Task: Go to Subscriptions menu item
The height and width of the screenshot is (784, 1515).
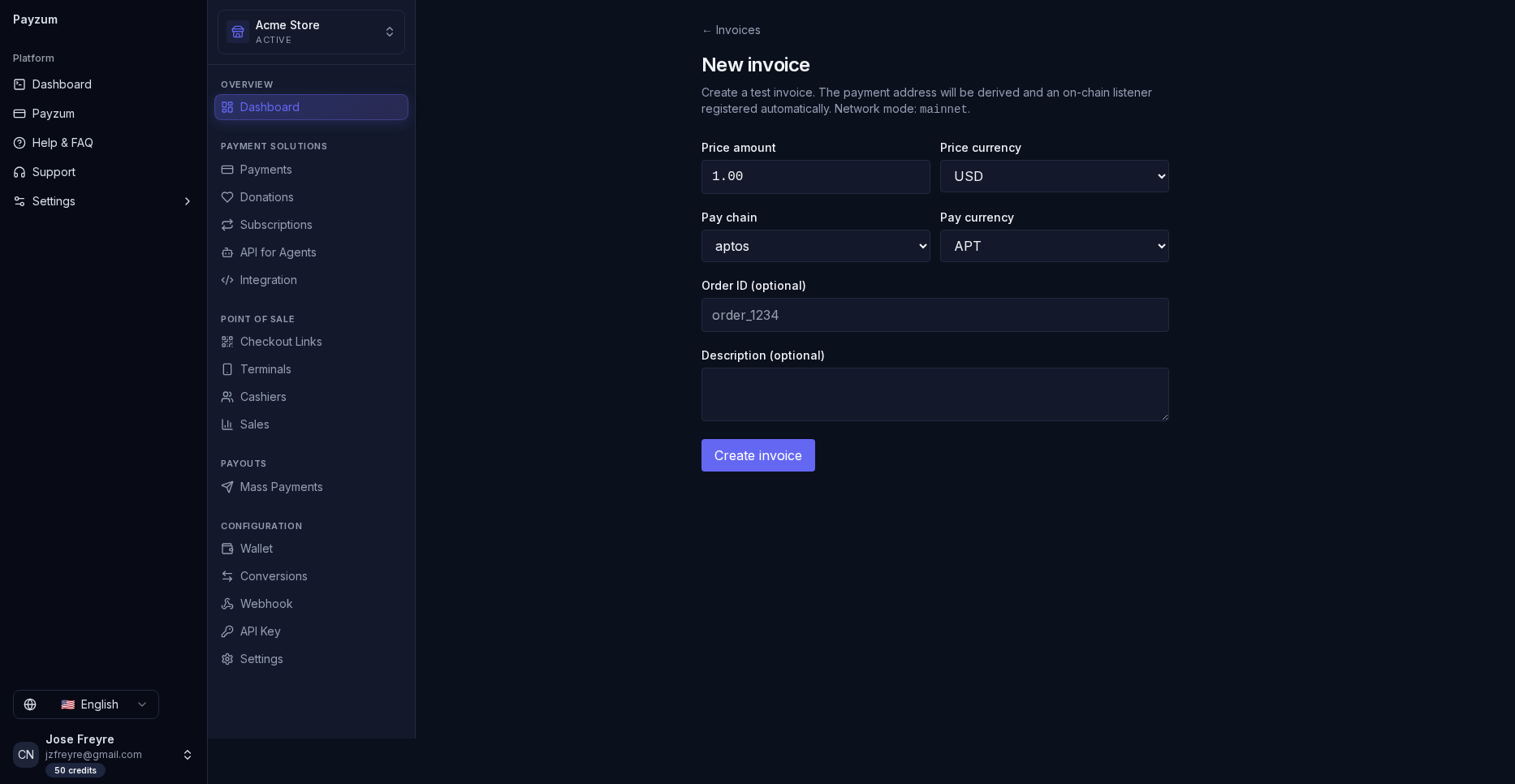Action: pos(311,225)
